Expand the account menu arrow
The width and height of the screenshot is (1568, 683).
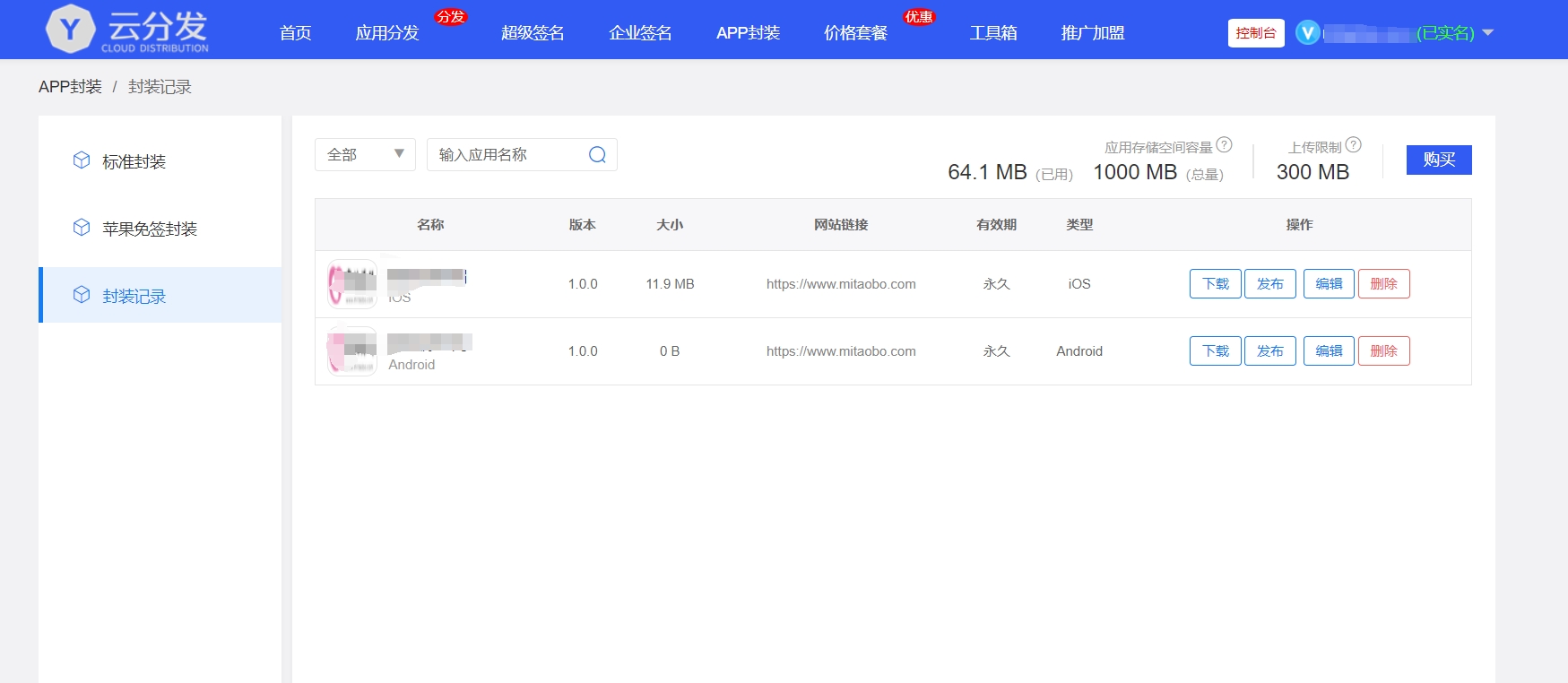pyautogui.click(x=1488, y=33)
